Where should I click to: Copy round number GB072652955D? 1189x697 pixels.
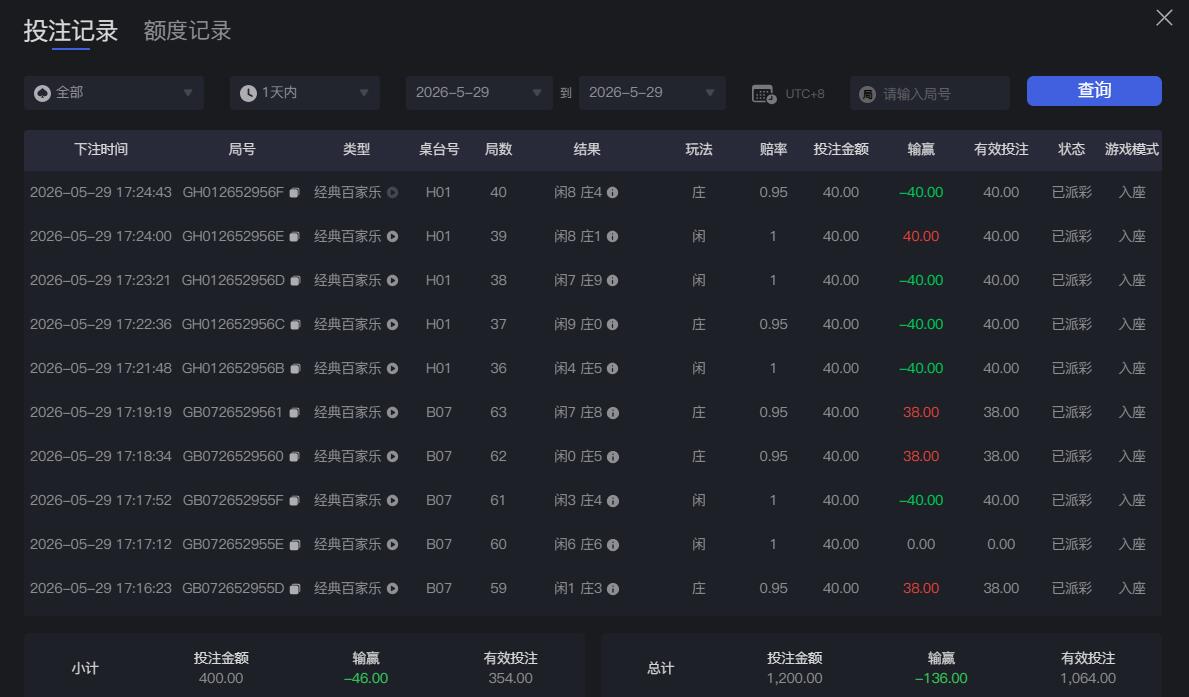click(295, 589)
